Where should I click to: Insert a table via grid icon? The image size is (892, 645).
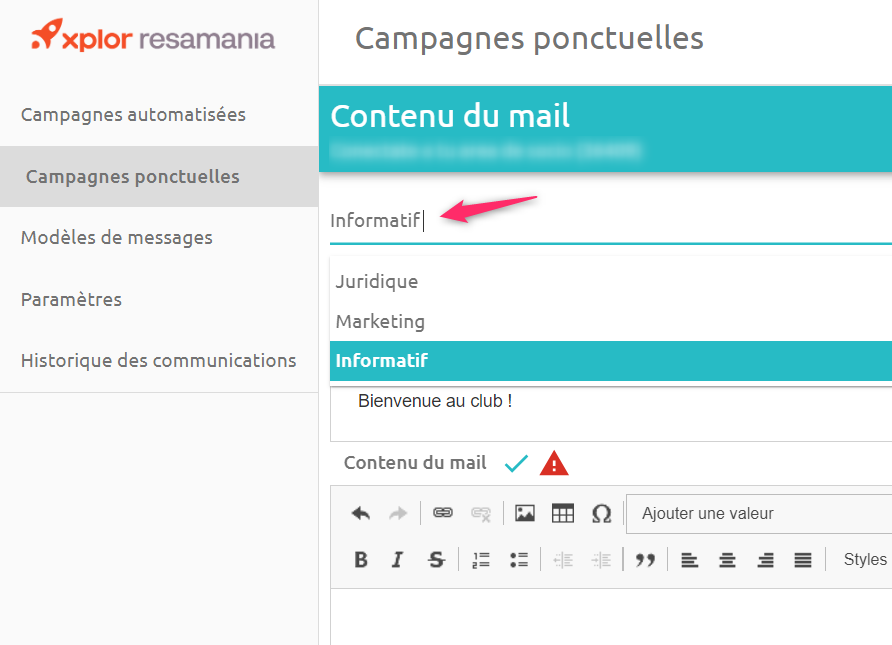tap(563, 514)
